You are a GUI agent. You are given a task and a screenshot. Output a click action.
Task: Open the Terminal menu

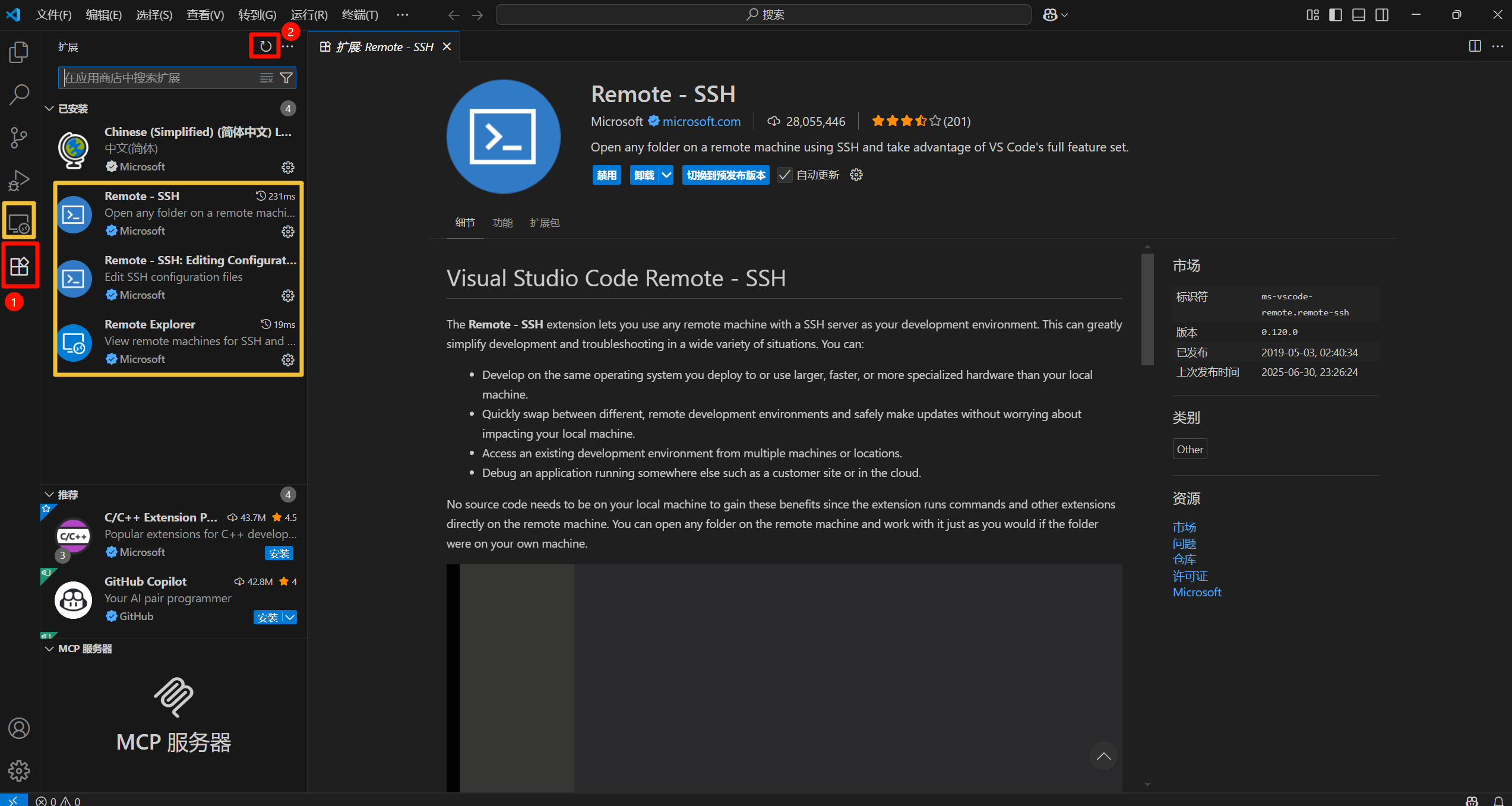point(360,15)
